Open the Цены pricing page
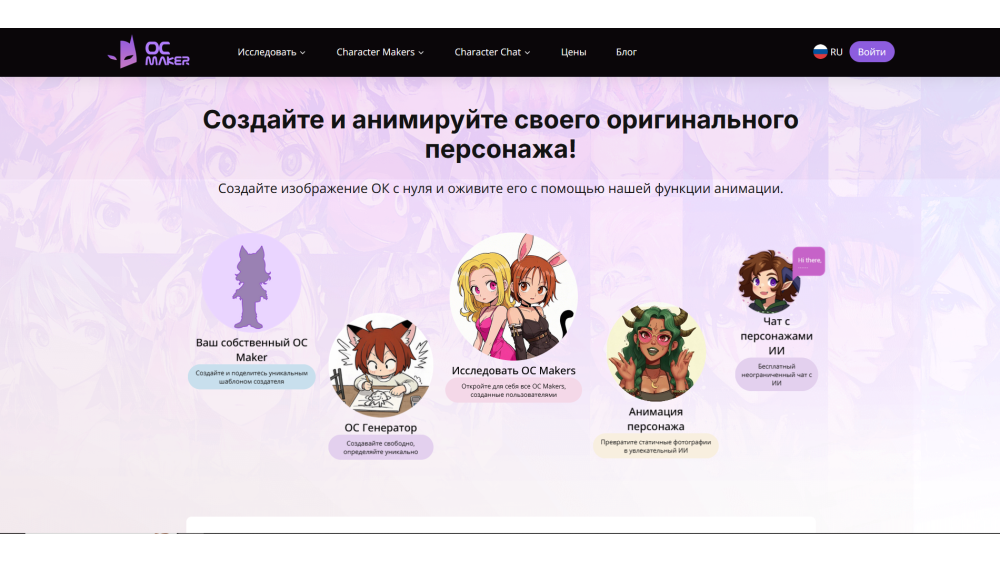 click(x=574, y=52)
